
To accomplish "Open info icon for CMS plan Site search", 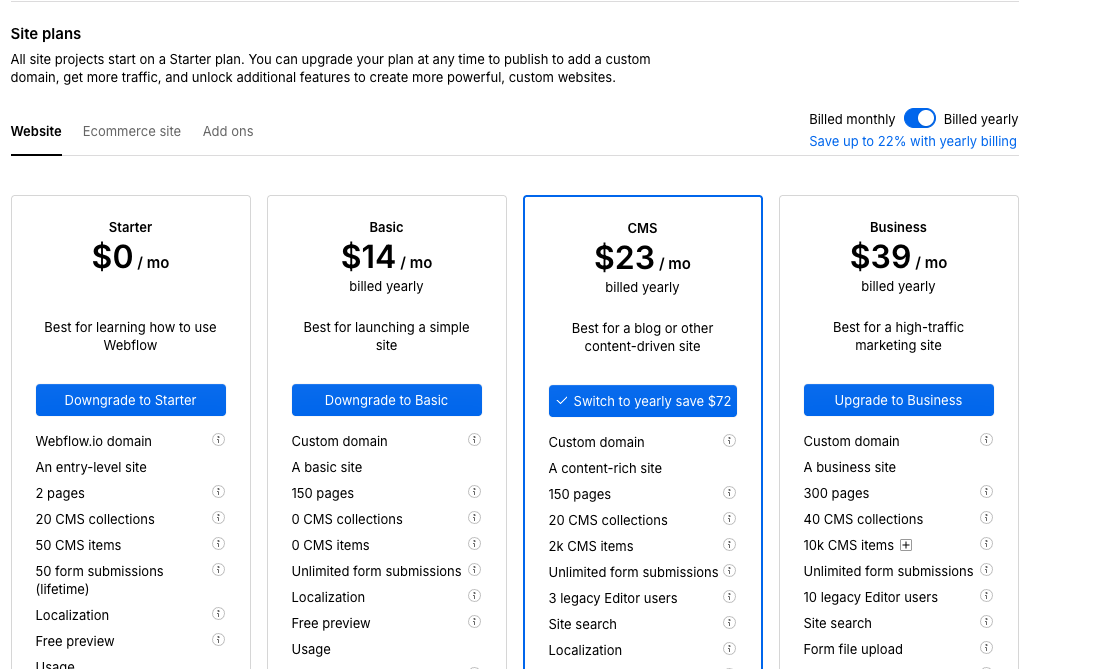I will pyautogui.click(x=729, y=623).
